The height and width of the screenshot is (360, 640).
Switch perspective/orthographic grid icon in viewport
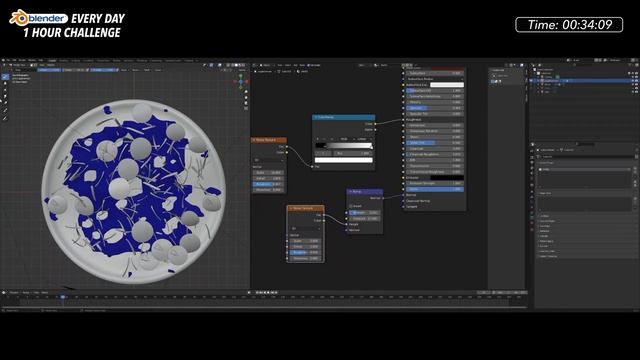[246, 109]
